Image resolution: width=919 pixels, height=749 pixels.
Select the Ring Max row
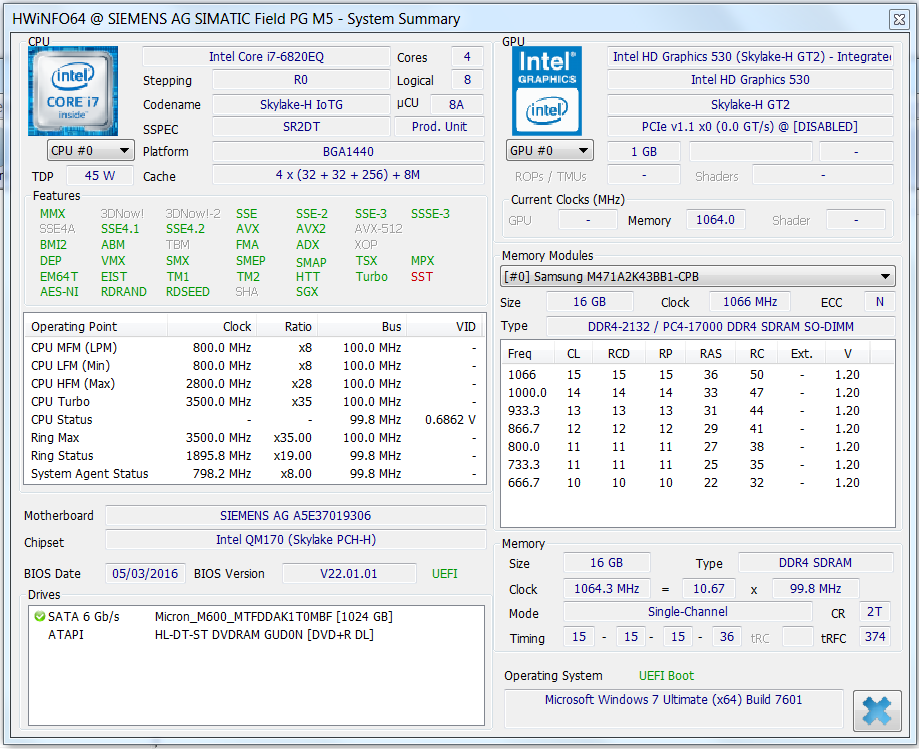click(254, 438)
